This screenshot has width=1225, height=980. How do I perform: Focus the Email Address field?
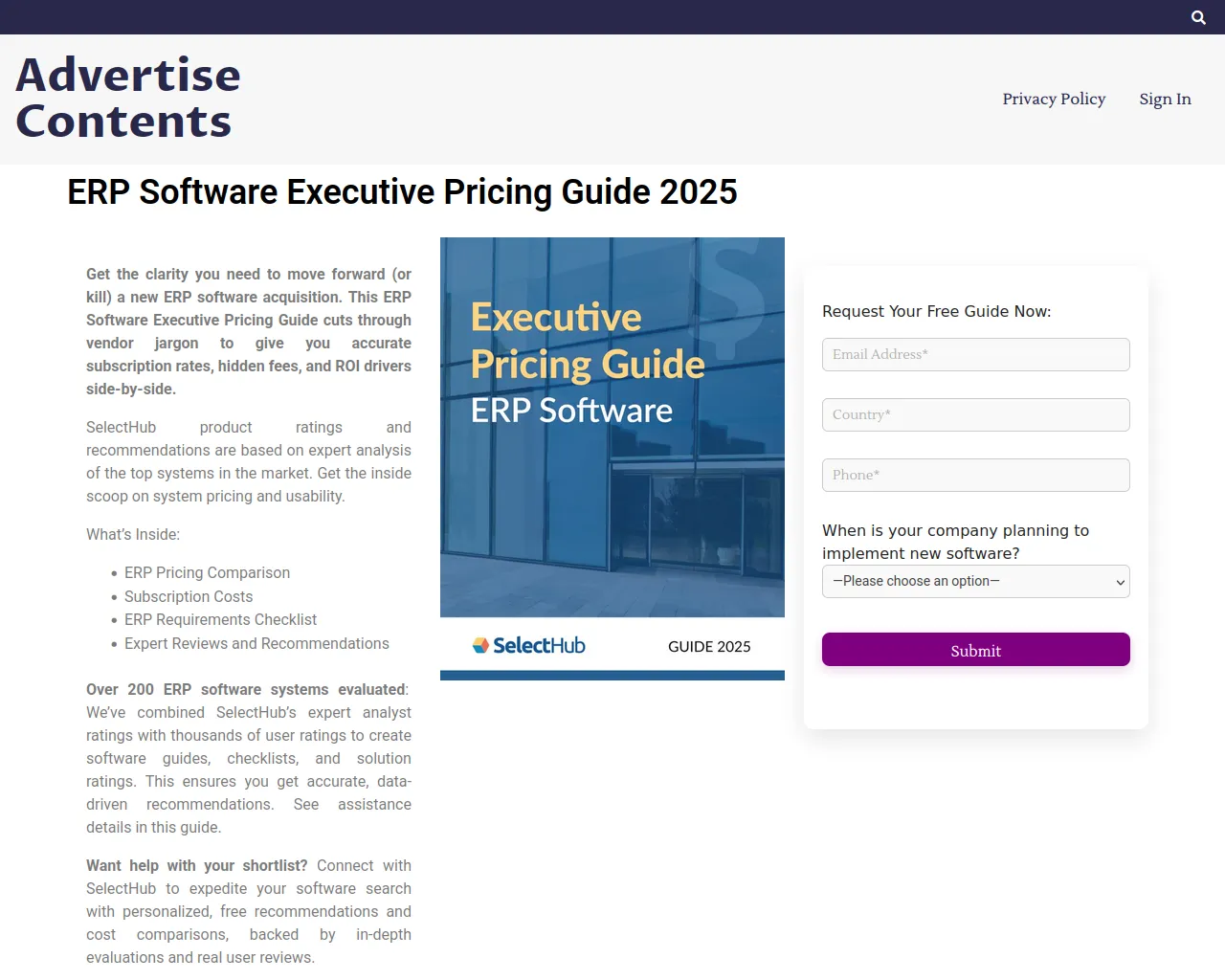[x=976, y=354]
